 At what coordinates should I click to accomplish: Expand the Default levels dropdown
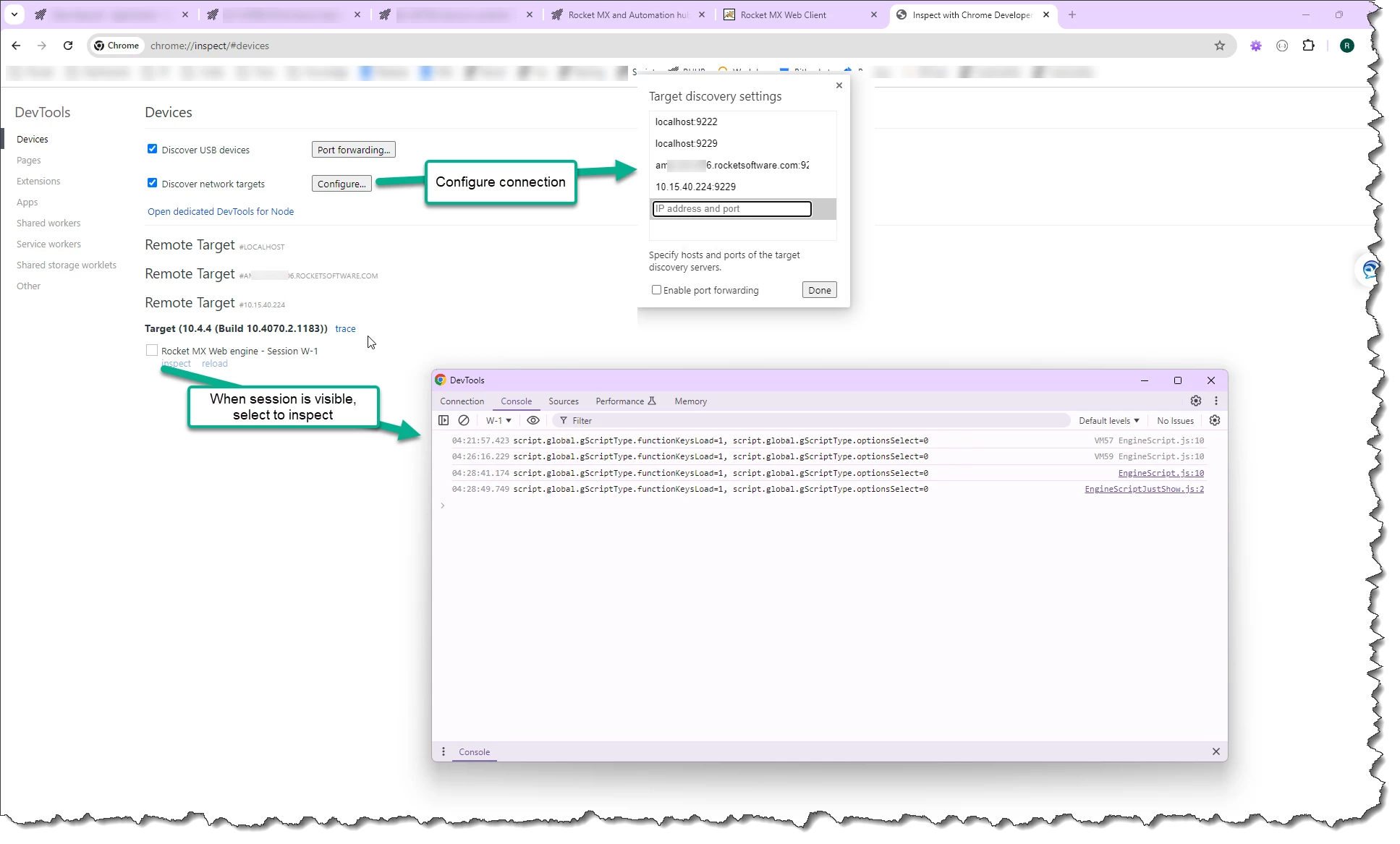(1108, 420)
